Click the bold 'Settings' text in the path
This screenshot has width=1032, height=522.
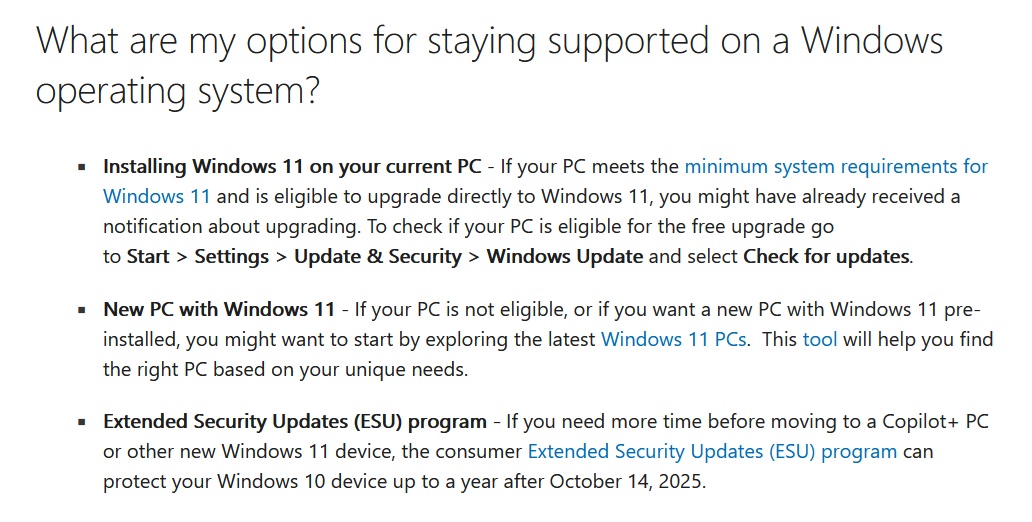231,256
